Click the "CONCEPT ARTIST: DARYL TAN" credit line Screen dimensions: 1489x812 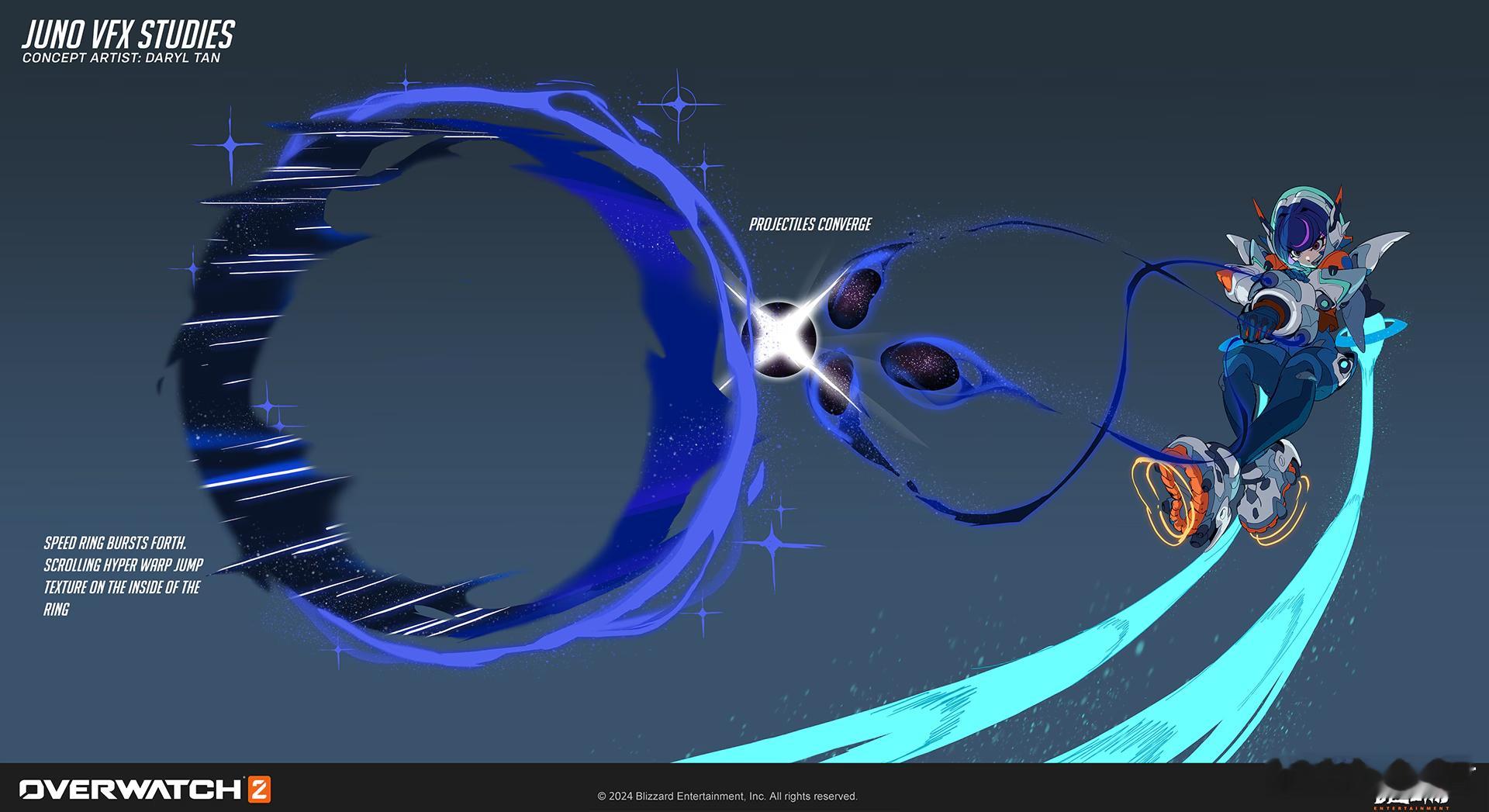(121, 58)
